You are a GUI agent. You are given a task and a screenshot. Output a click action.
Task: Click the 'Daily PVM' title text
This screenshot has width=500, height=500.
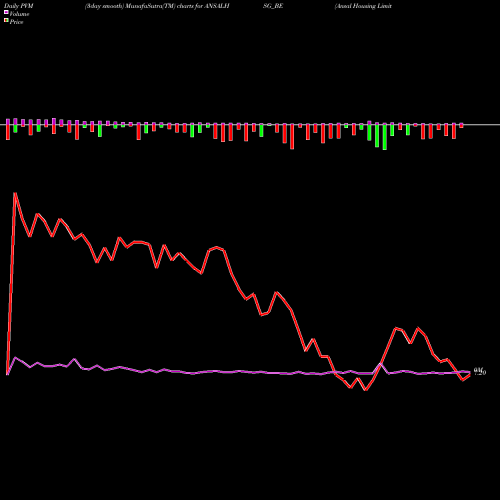tap(19, 6)
